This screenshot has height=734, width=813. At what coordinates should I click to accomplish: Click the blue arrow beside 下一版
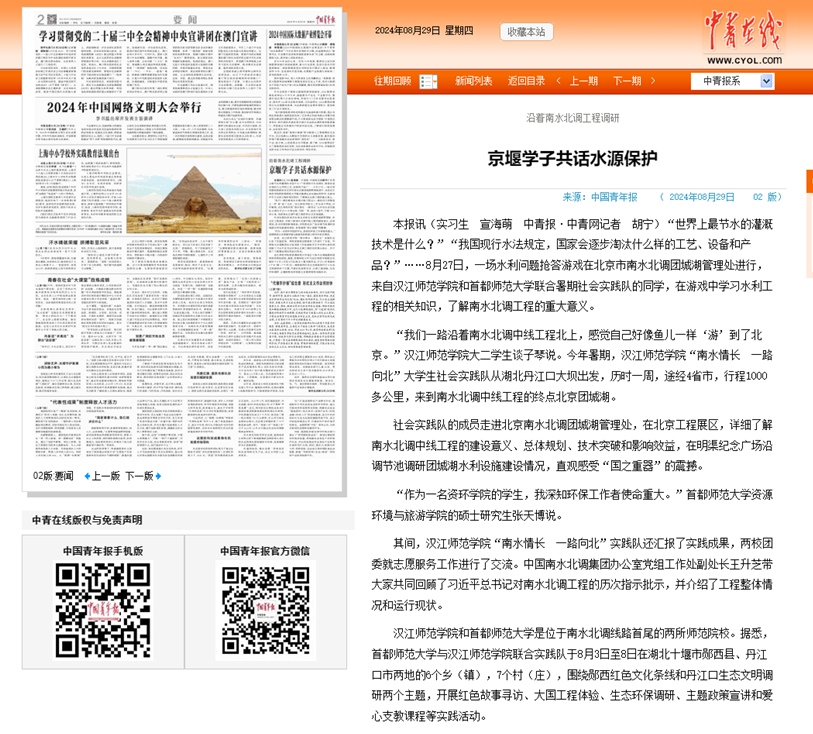(x=158, y=476)
